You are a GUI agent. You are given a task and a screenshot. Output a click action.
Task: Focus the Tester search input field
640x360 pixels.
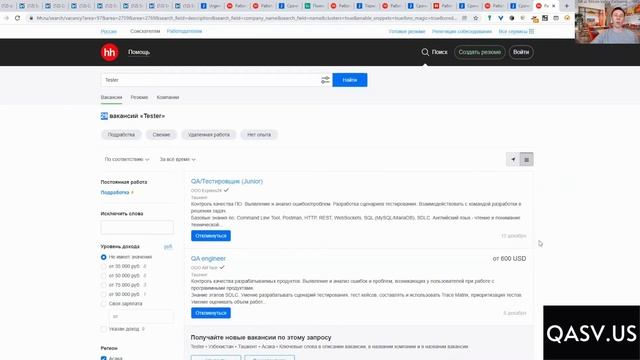210,80
